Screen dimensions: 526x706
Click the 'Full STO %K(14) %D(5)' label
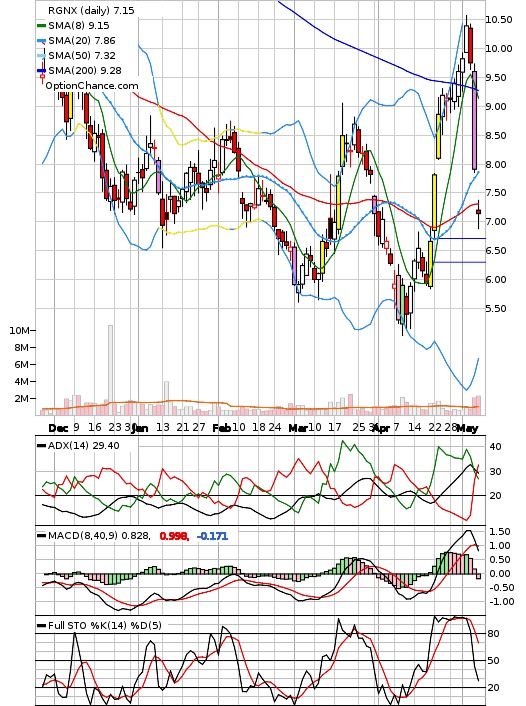104,625
